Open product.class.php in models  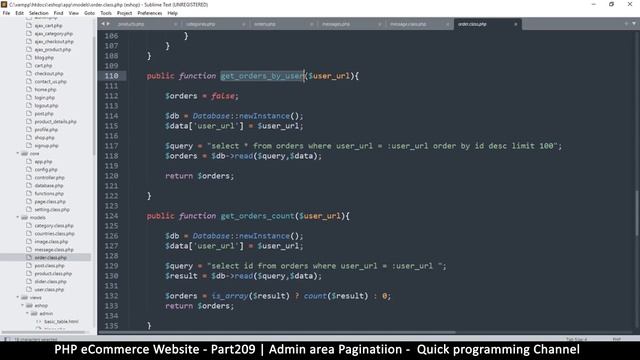[x=53, y=273]
